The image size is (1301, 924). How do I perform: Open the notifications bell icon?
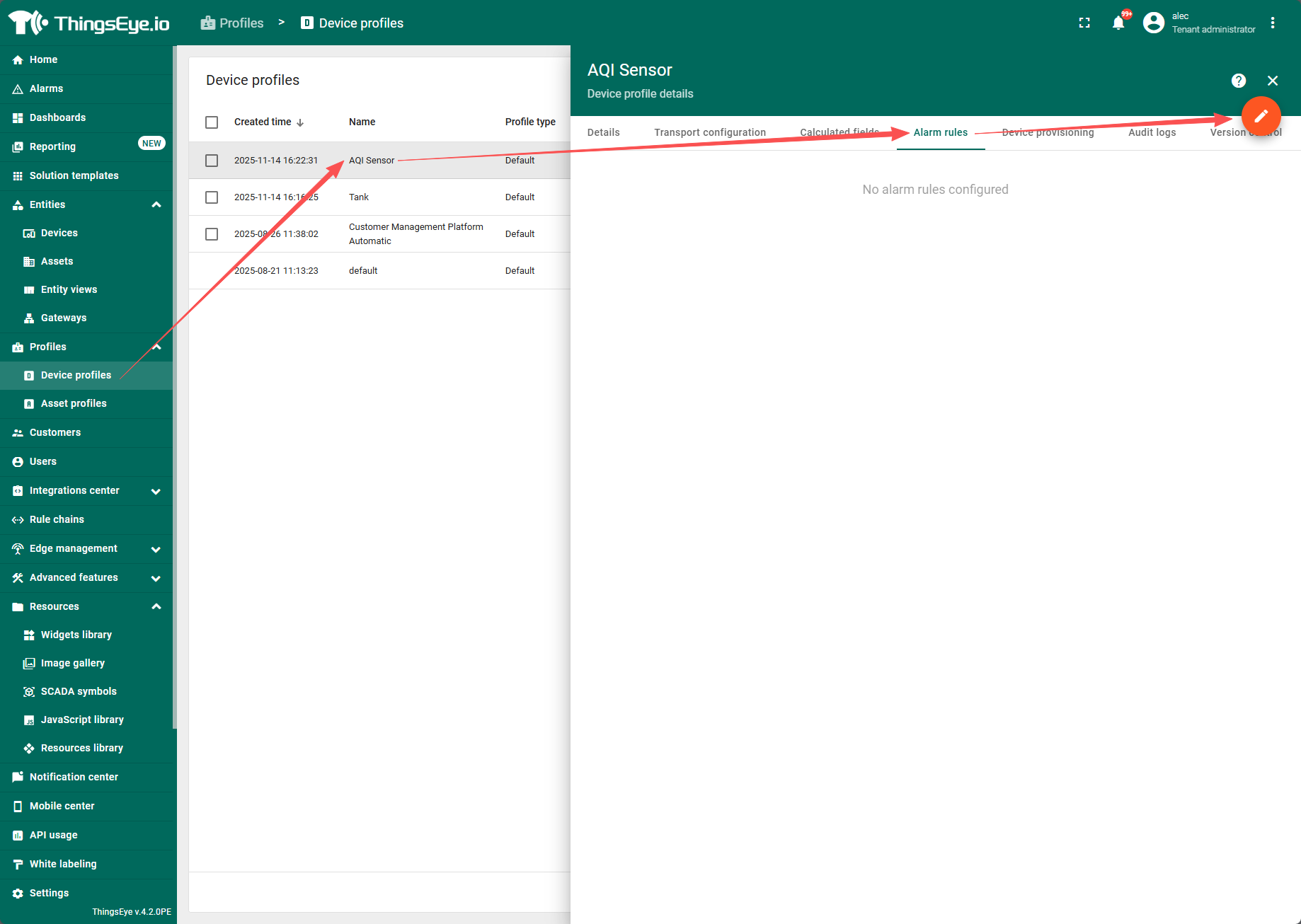coord(1118,23)
